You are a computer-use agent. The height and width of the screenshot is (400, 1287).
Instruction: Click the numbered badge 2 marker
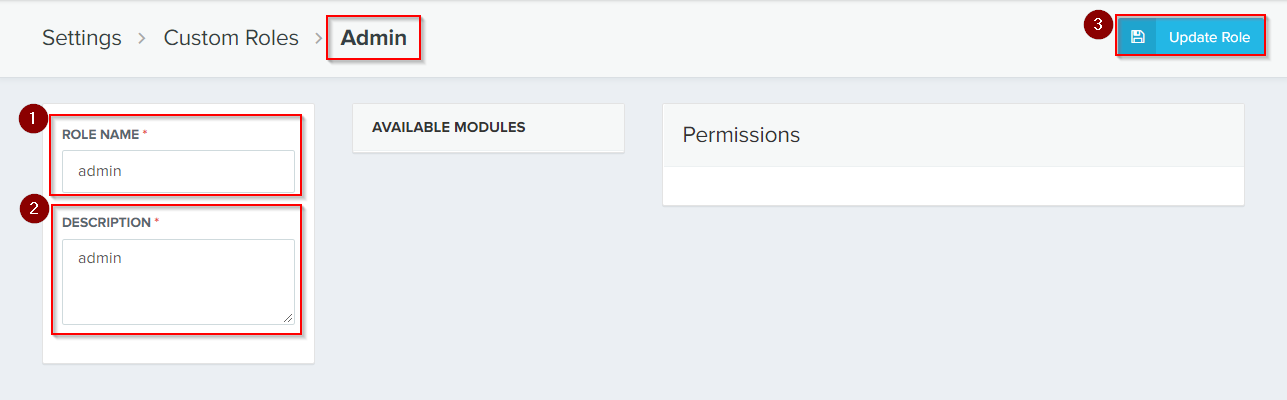click(x=33, y=209)
